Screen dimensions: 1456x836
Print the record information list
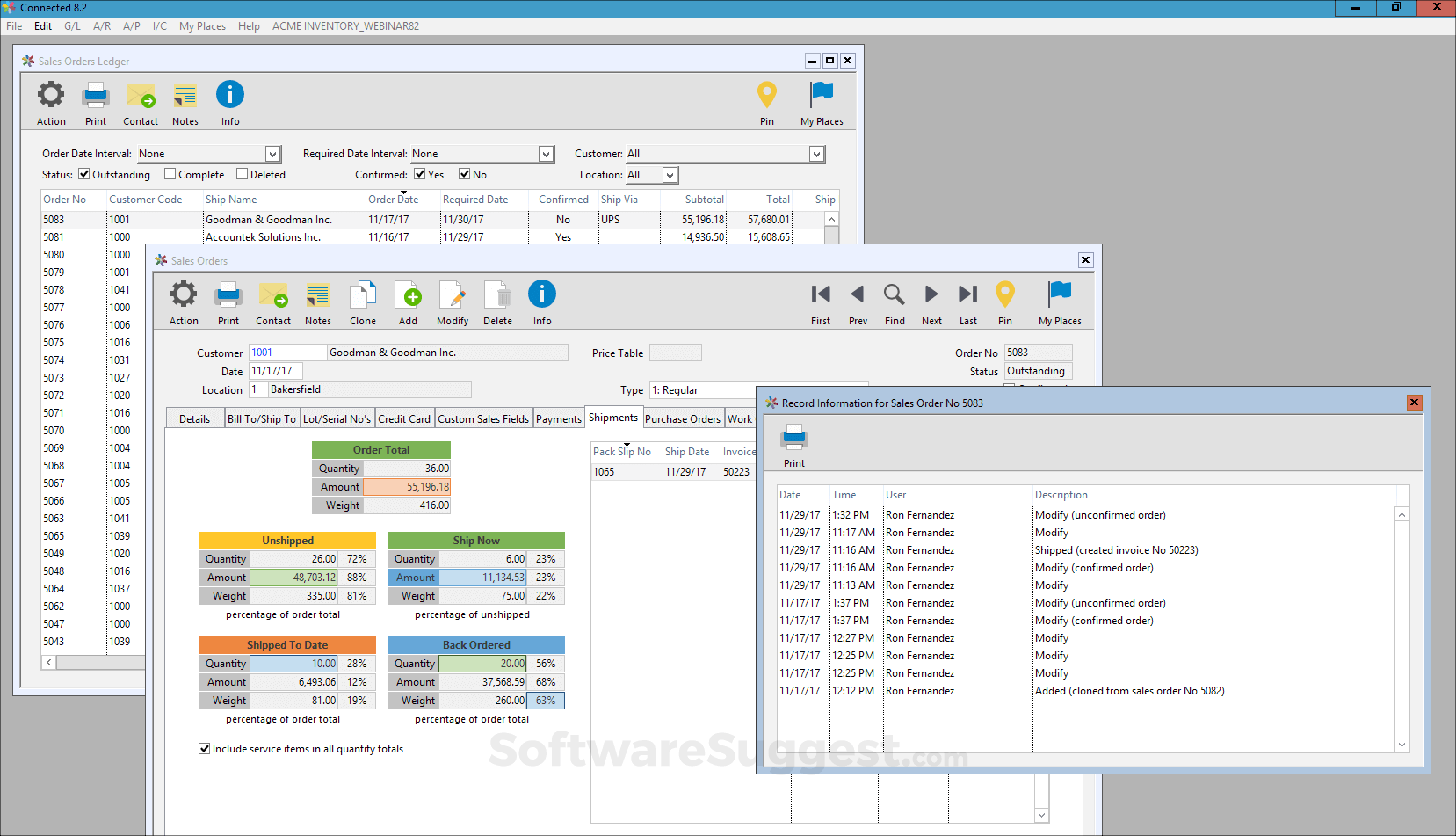pyautogui.click(x=793, y=438)
